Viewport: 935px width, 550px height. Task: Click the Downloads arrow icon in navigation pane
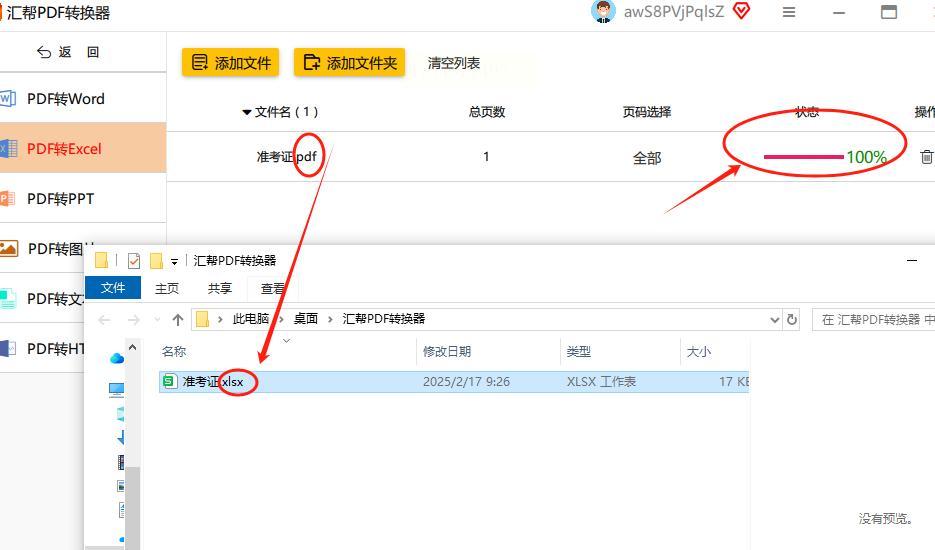121,437
